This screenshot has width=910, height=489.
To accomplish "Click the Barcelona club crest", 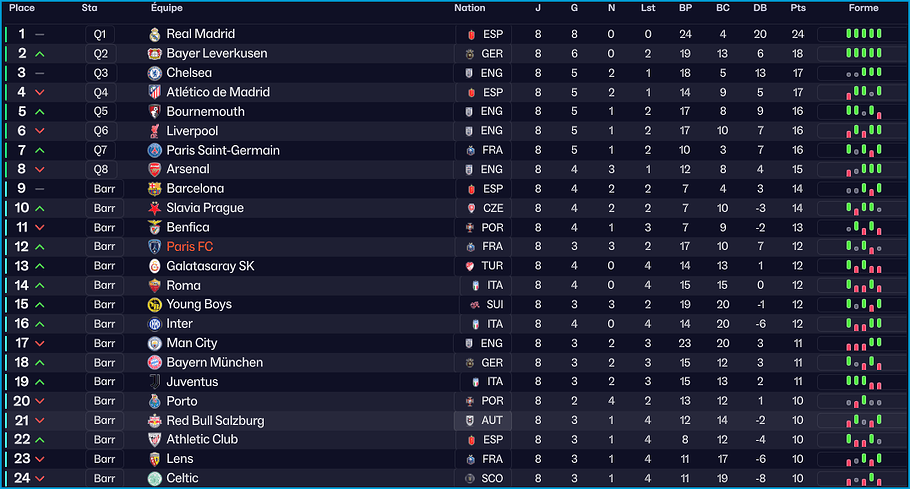I will pos(155,189).
